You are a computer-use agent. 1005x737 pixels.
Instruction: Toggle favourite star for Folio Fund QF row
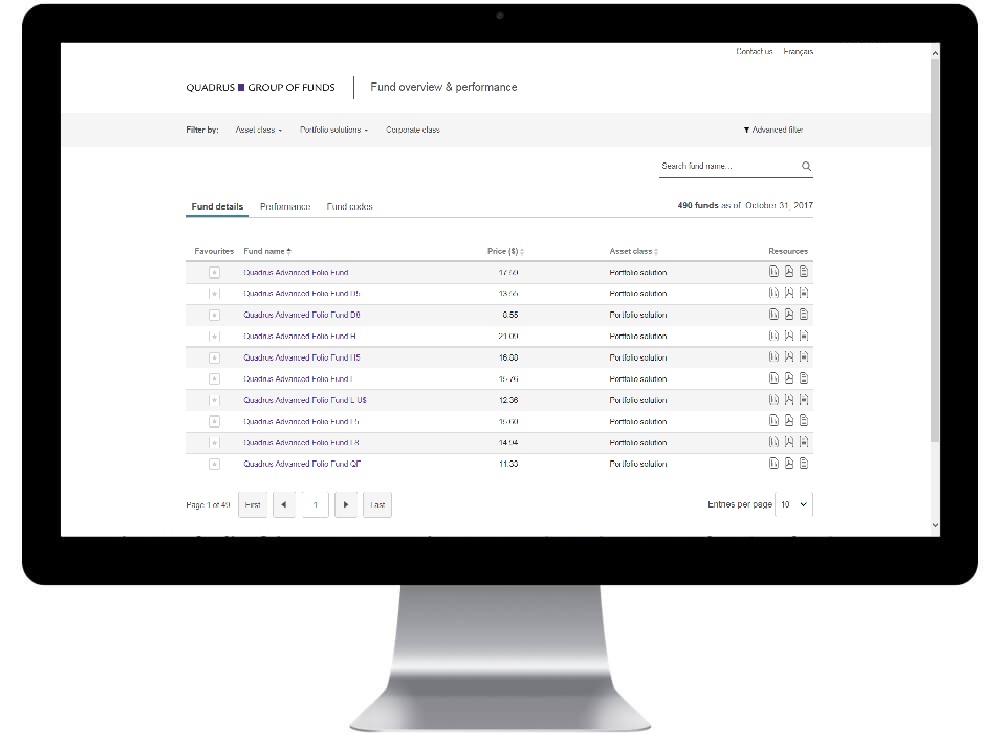[x=214, y=464]
